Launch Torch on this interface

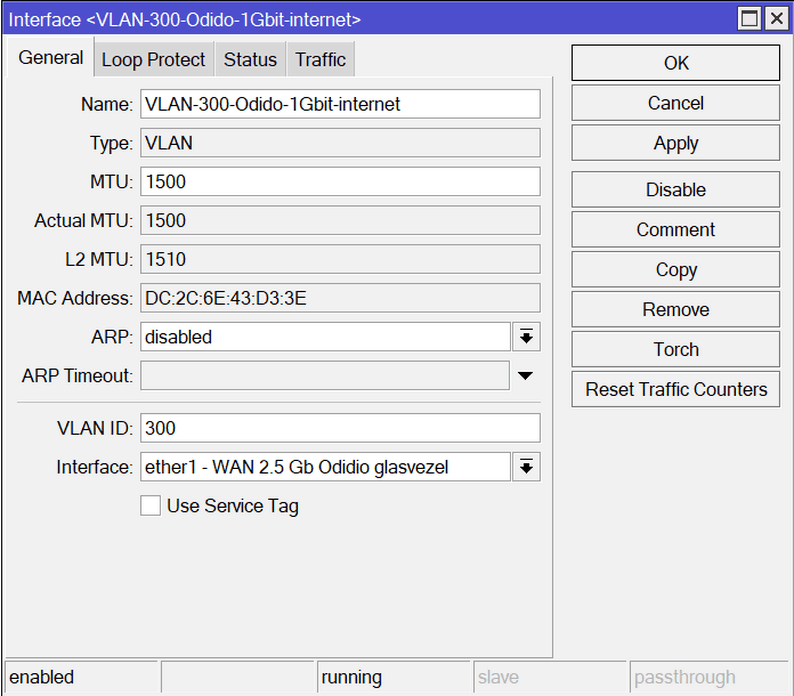[675, 350]
